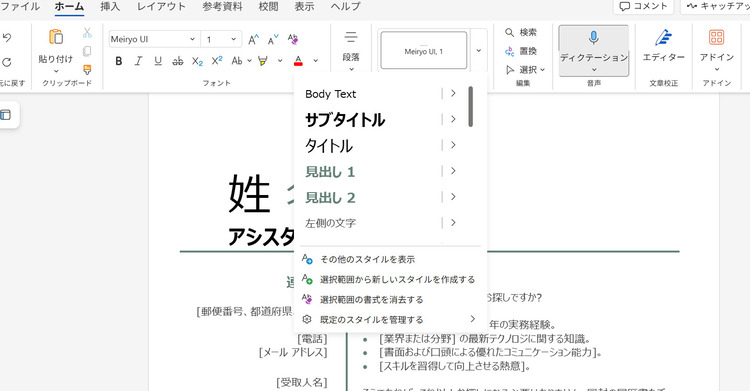Open 検索 search with the magnifier
Image resolution: width=750 pixels, height=391 pixels.
[x=521, y=33]
